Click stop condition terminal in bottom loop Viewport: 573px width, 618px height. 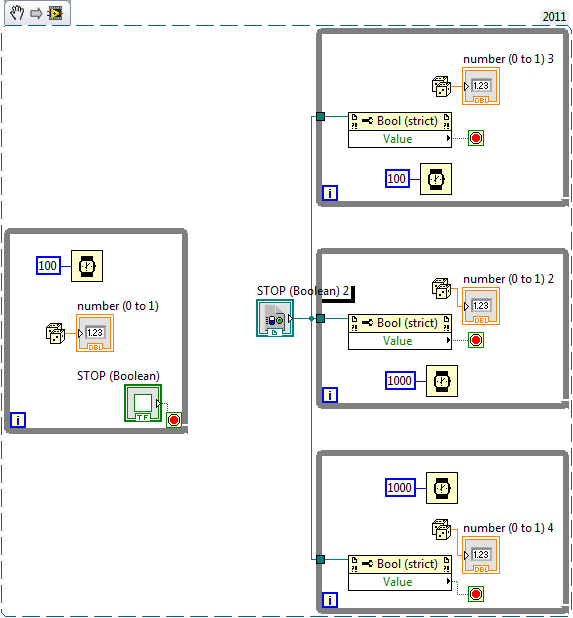476,594
